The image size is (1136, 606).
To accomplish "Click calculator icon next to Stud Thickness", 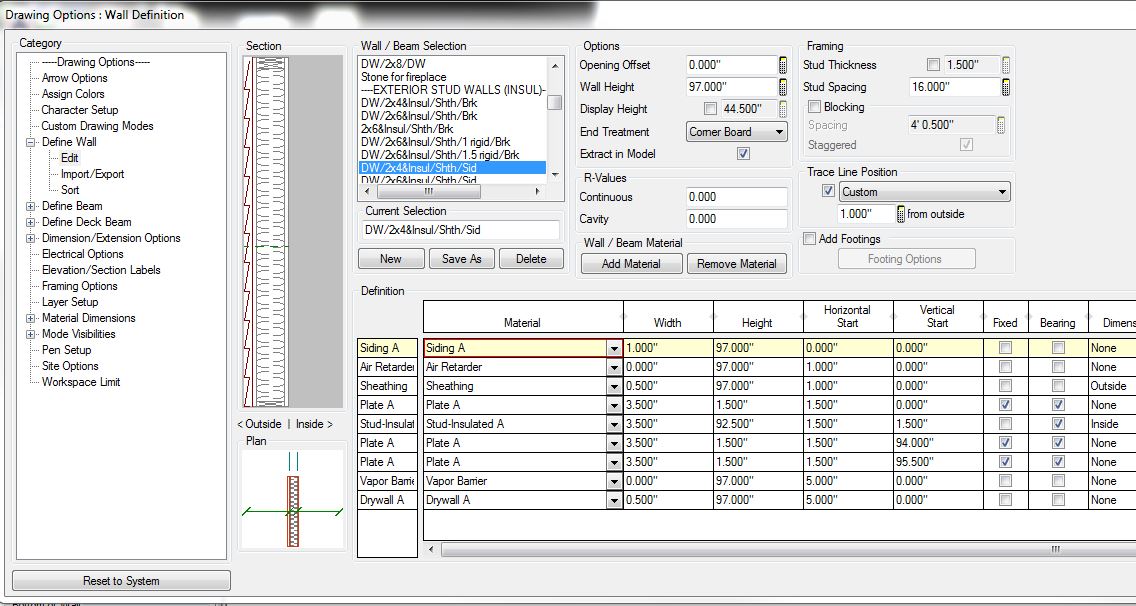I will click(x=1006, y=64).
